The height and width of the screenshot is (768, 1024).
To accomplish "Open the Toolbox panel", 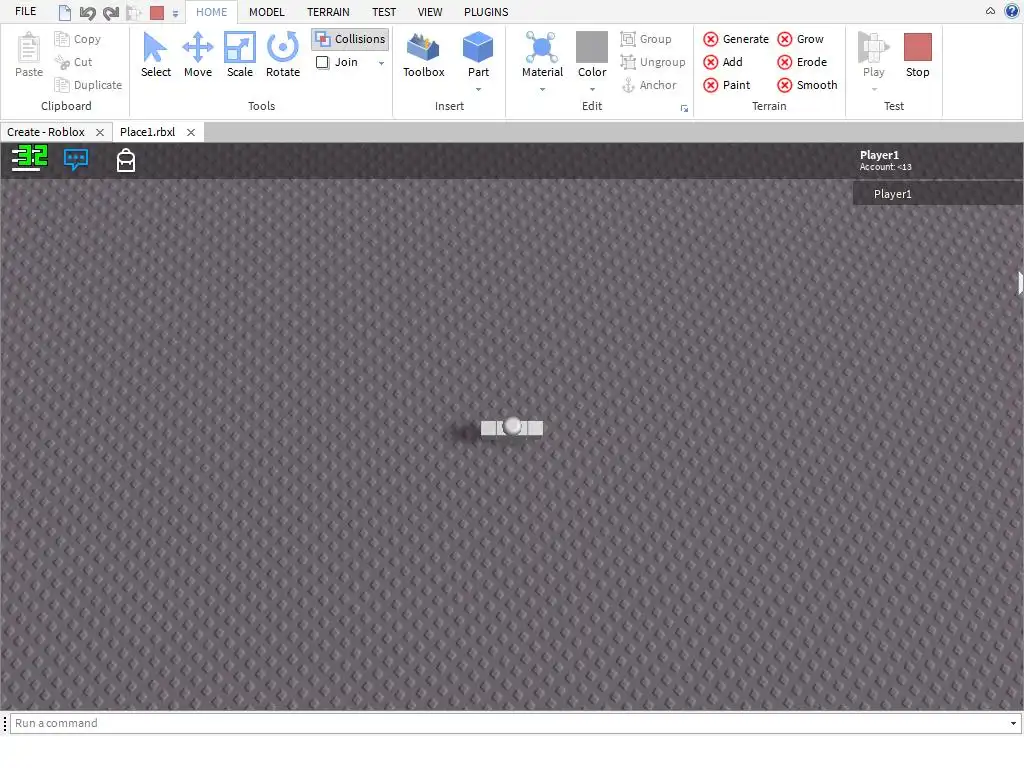I will click(x=423, y=55).
